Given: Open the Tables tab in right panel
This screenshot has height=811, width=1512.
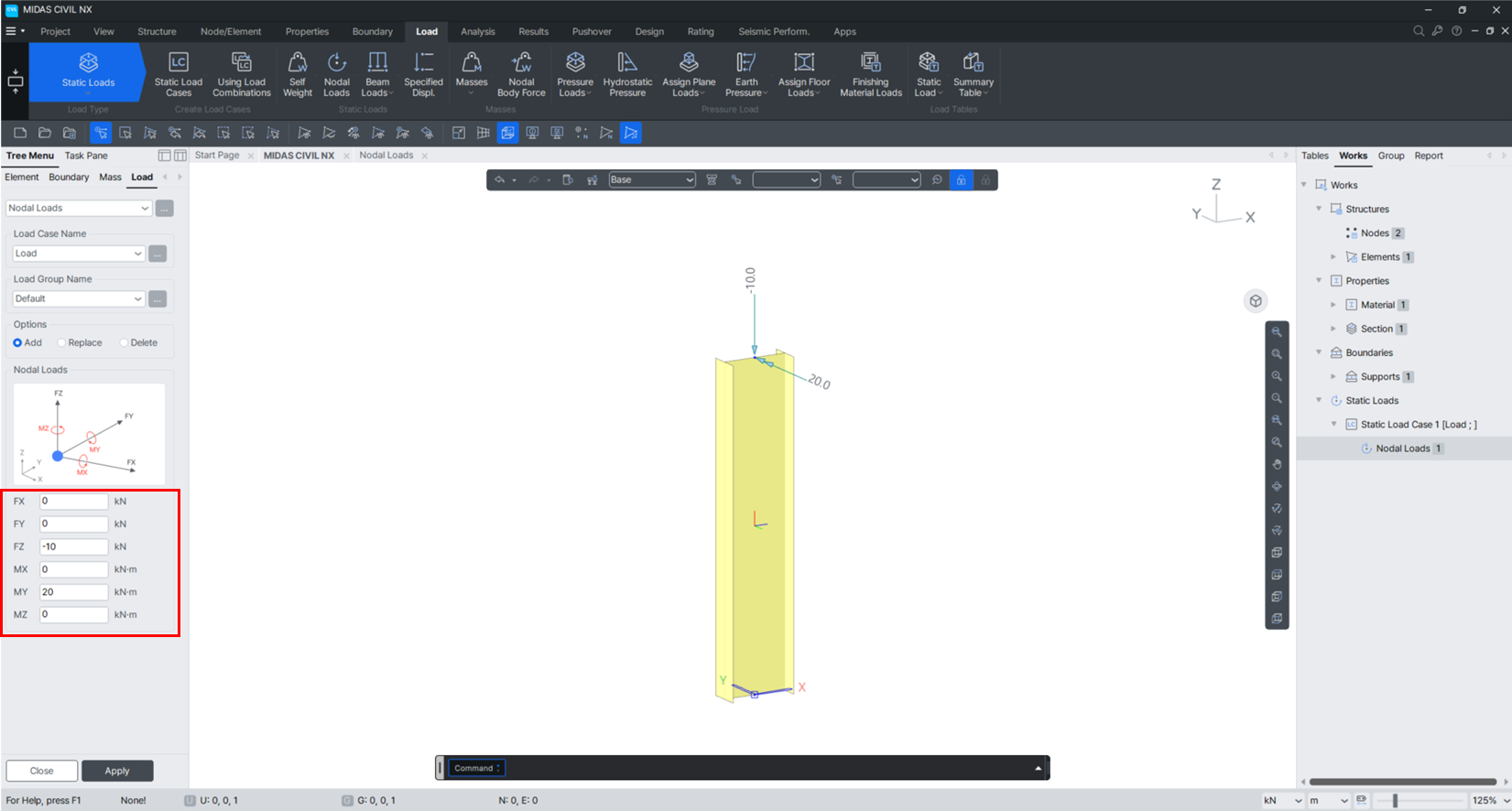Looking at the screenshot, I should pyautogui.click(x=1315, y=156).
